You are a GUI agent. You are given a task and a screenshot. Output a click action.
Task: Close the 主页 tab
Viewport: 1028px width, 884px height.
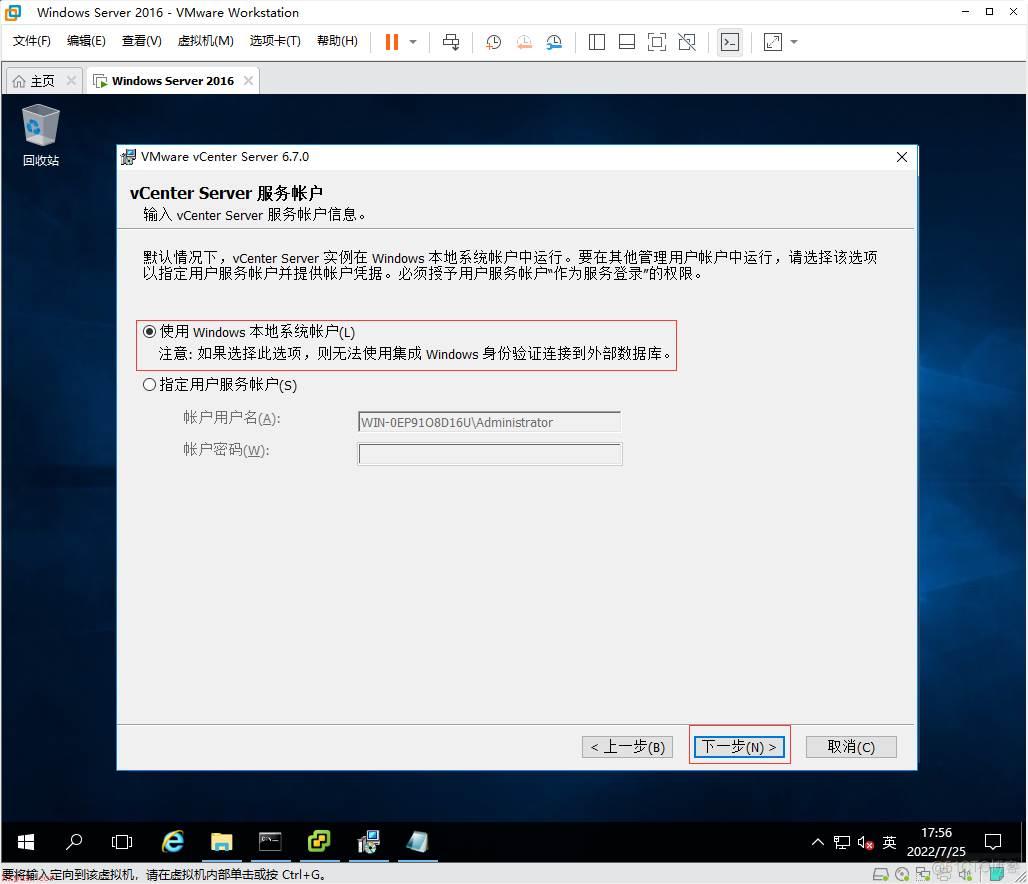(x=71, y=81)
